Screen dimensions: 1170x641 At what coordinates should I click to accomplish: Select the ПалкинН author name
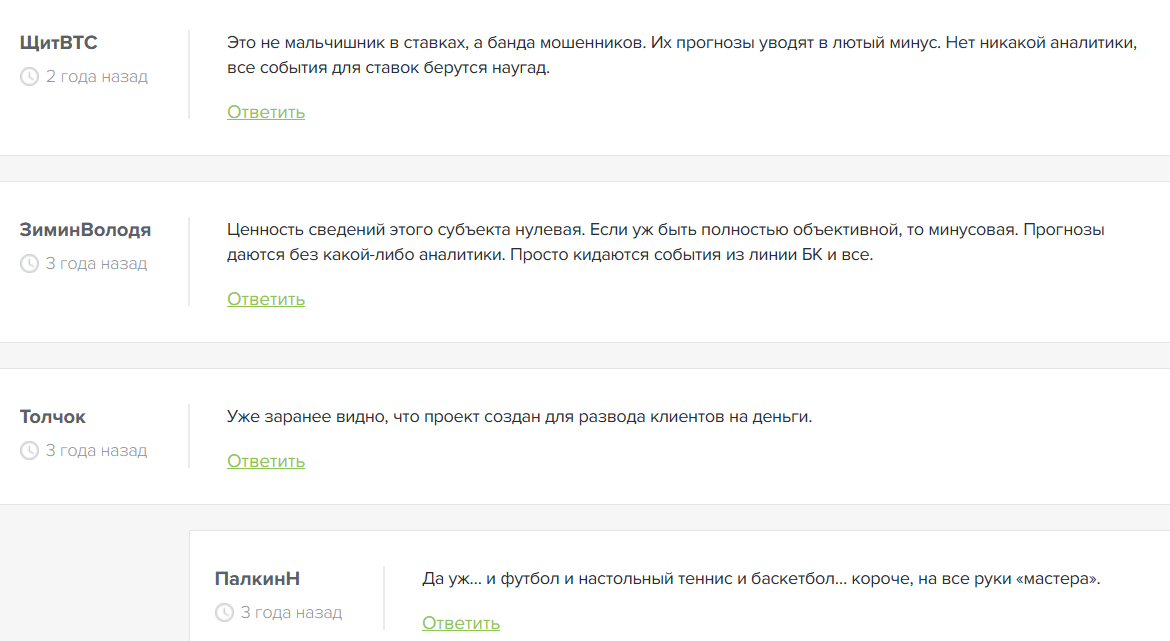[x=257, y=578]
